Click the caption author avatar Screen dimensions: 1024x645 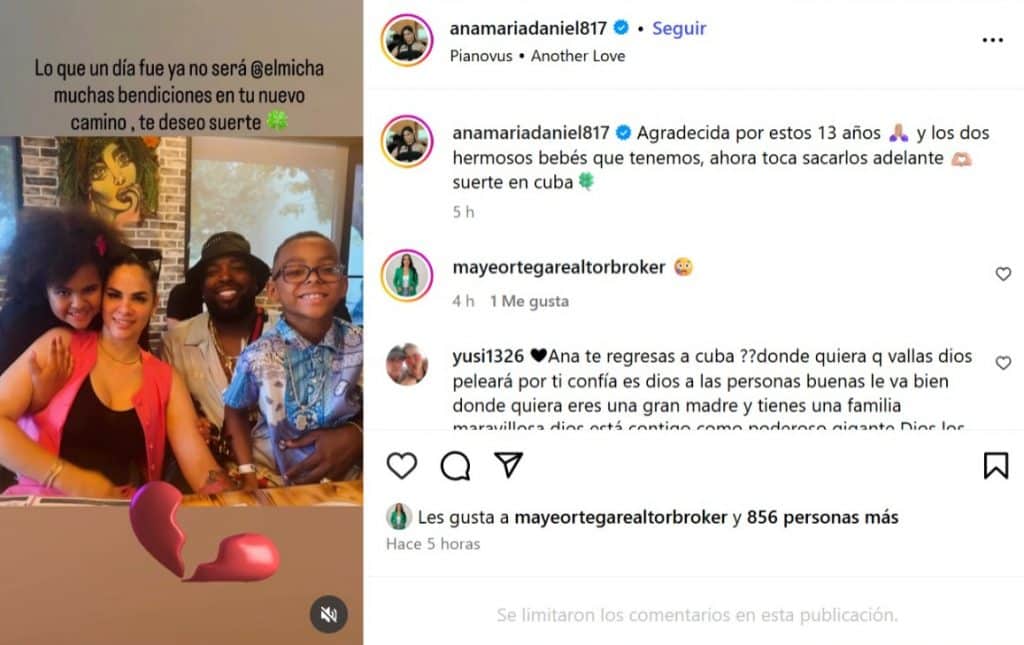coord(407,142)
